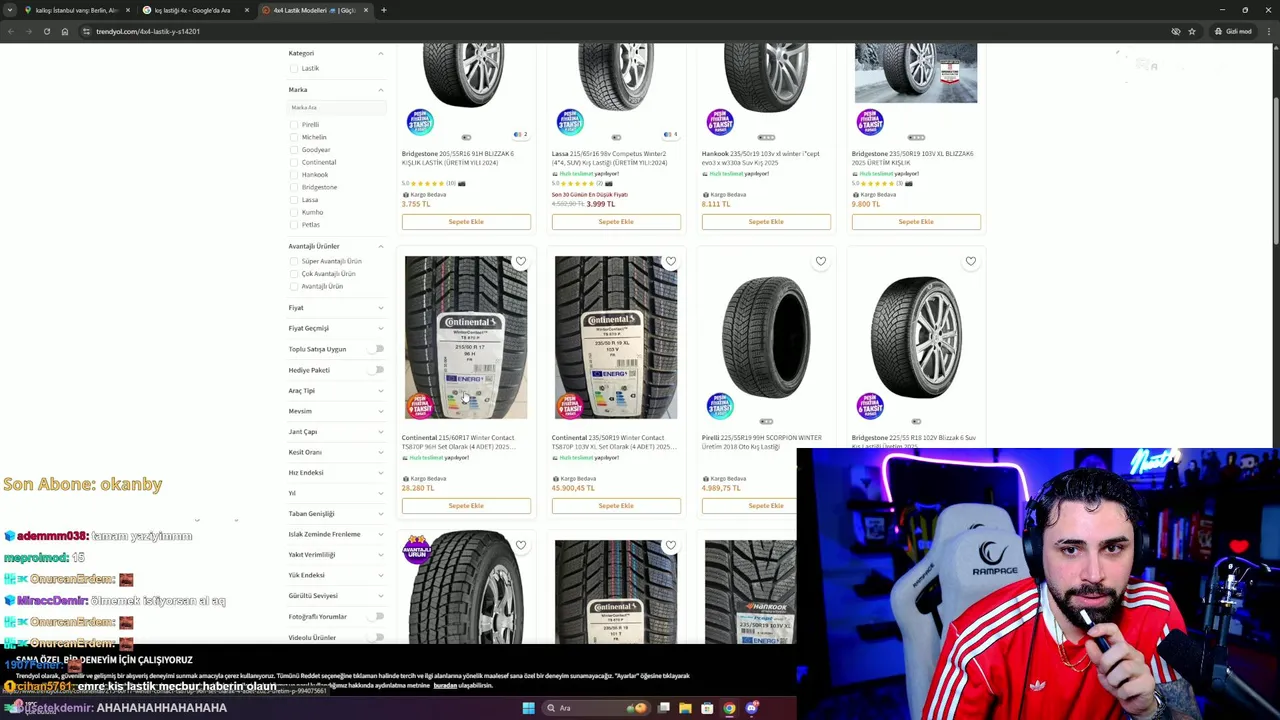The width and height of the screenshot is (1280, 720).
Task: Toggle Toplu Satışa Uygun switch
Action: point(377,349)
